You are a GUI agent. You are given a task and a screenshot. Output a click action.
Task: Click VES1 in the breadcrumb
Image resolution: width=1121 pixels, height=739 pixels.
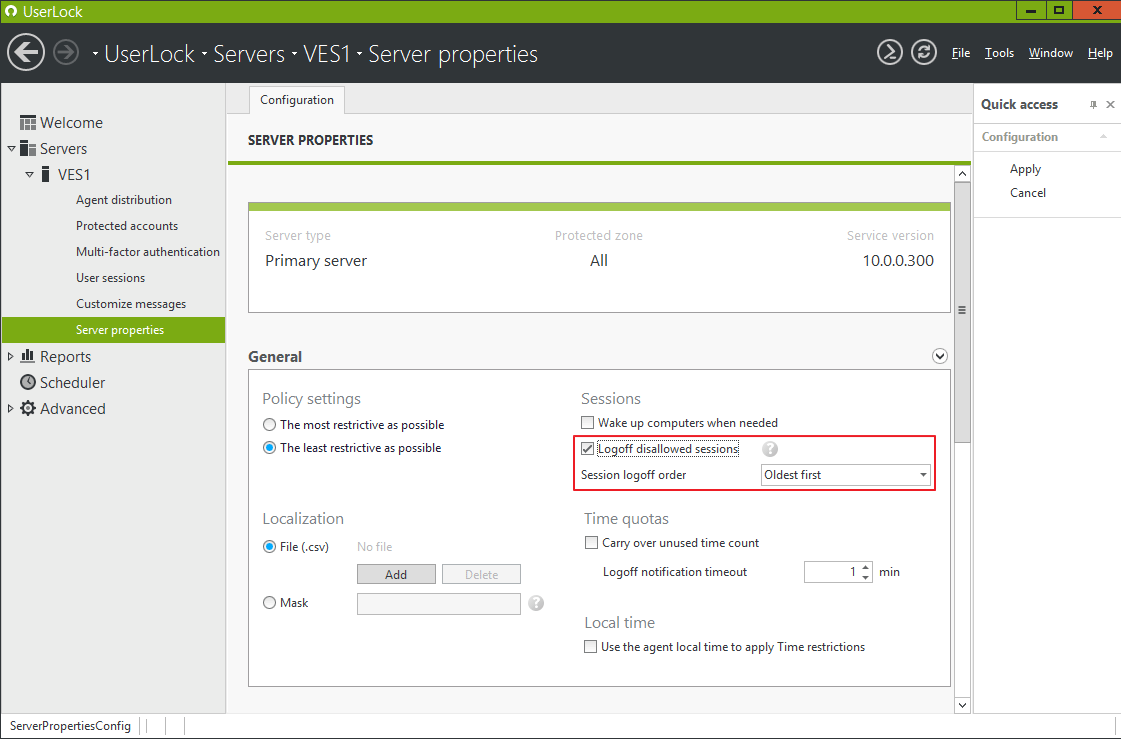[327, 54]
